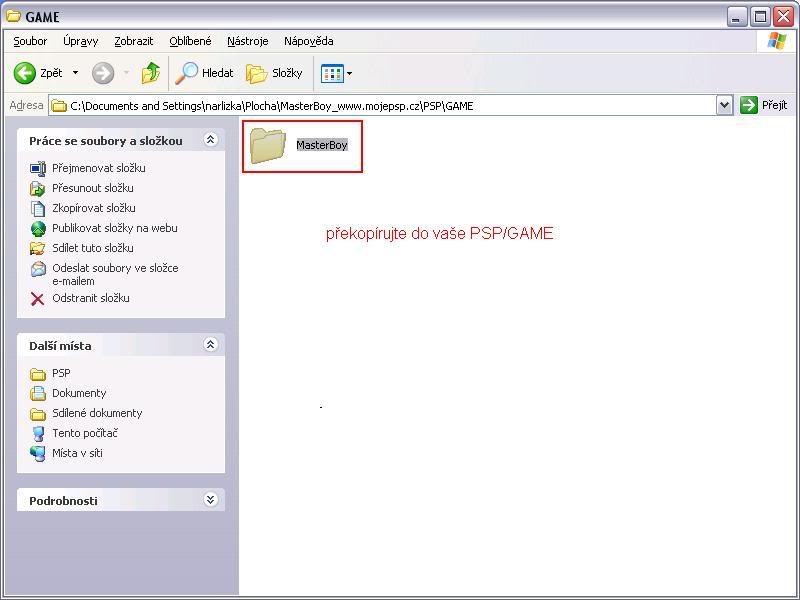Click Sdílet tuto složku share link
Viewport: 800px width, 600px height.
pos(92,248)
